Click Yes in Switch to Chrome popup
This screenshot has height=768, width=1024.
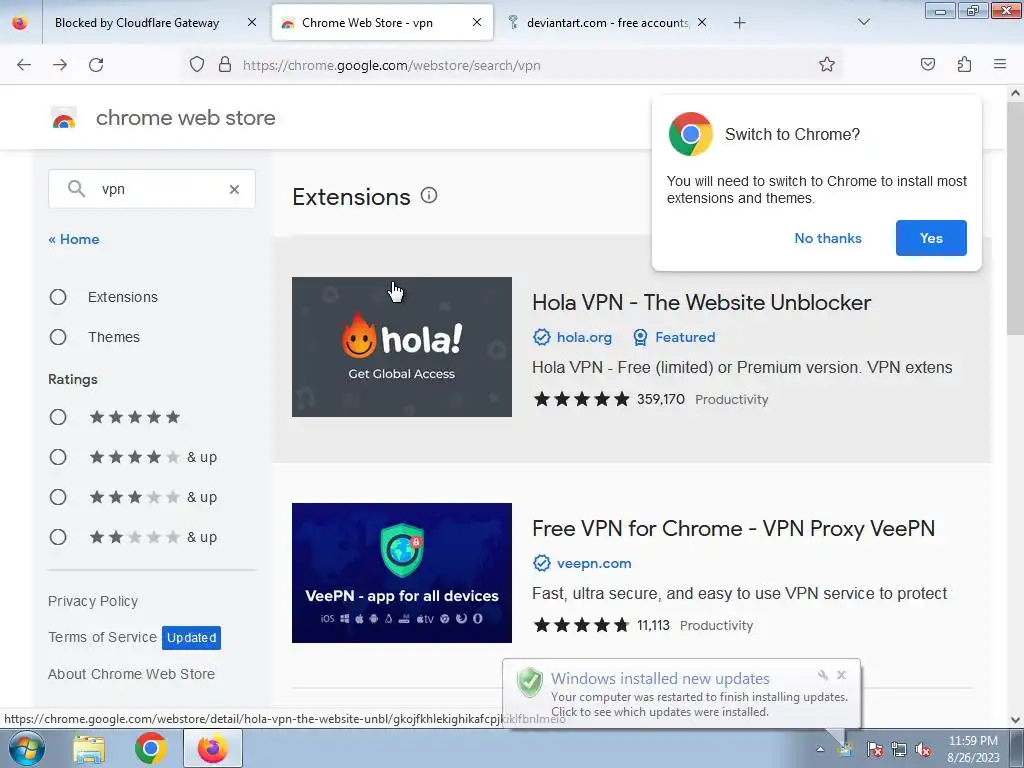click(x=931, y=238)
